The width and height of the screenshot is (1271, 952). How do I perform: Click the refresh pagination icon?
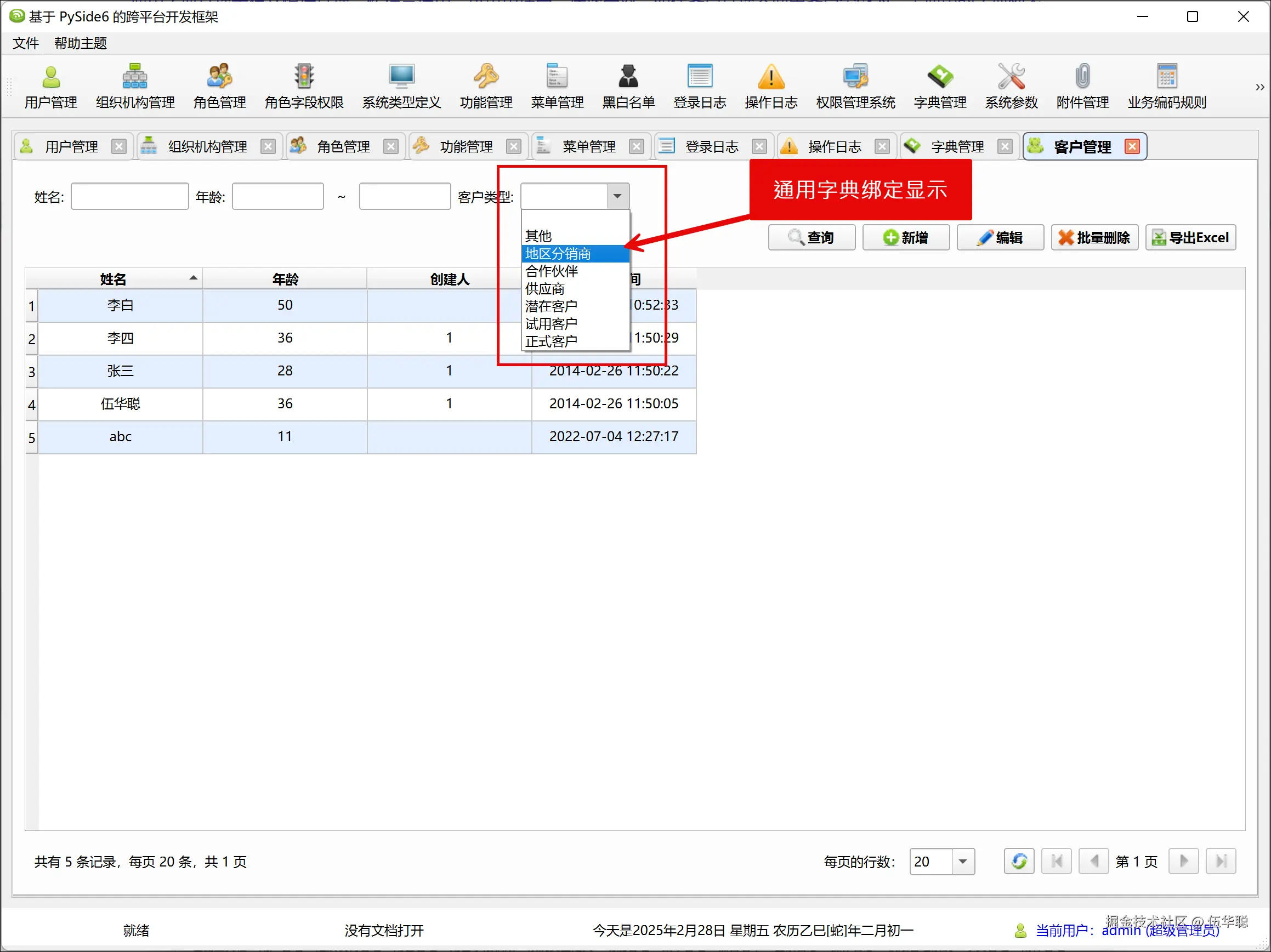click(x=1019, y=860)
